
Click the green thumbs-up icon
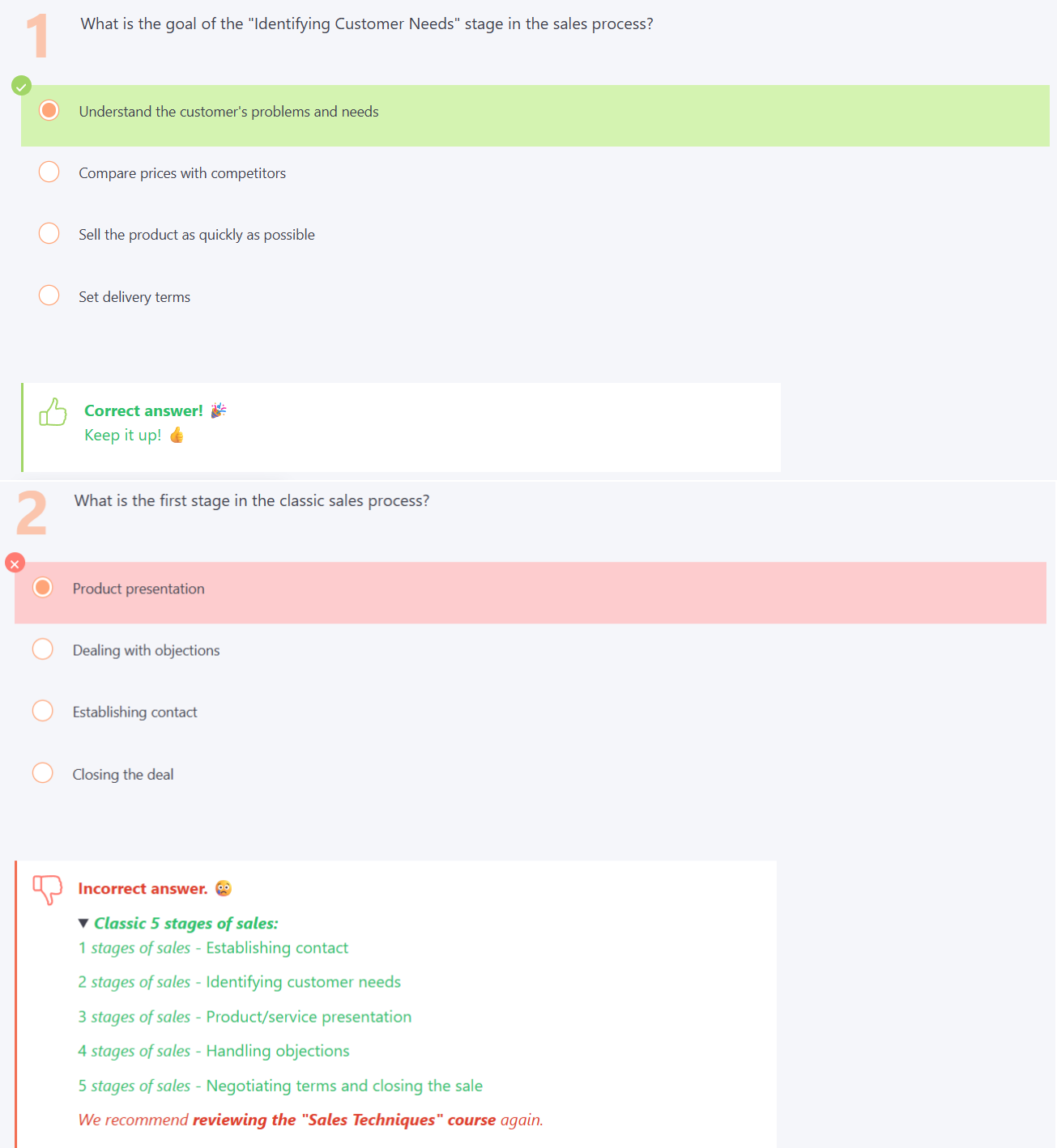(53, 412)
